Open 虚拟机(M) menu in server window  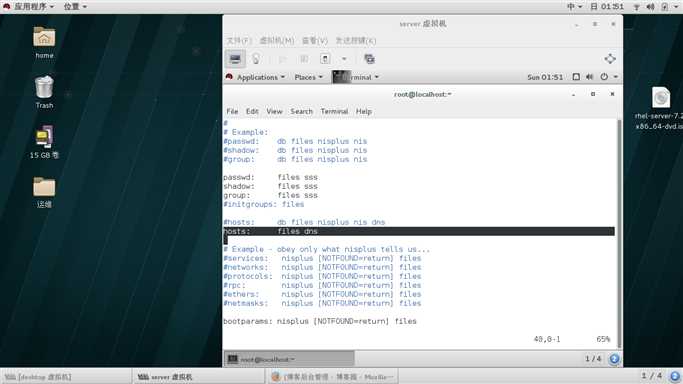click(x=277, y=40)
